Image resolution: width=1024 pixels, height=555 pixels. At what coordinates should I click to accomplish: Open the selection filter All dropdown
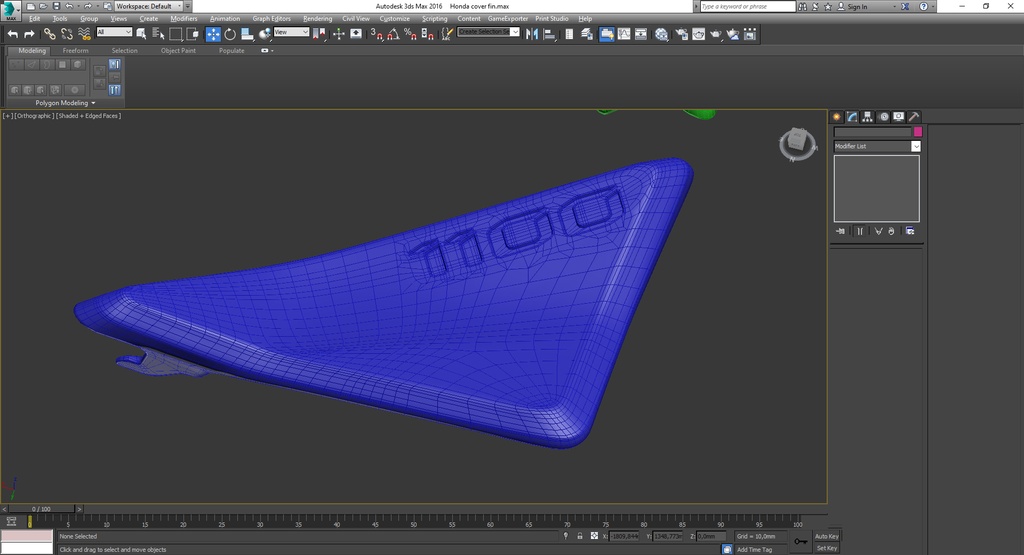click(x=114, y=32)
